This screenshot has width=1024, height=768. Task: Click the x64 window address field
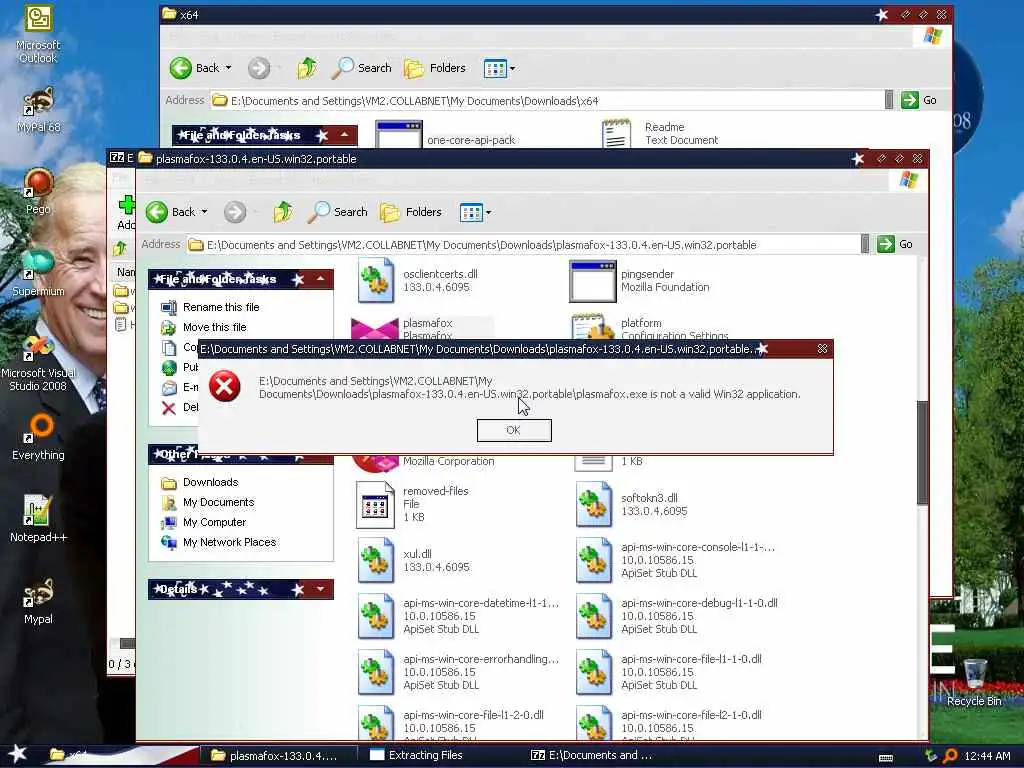tap(547, 101)
